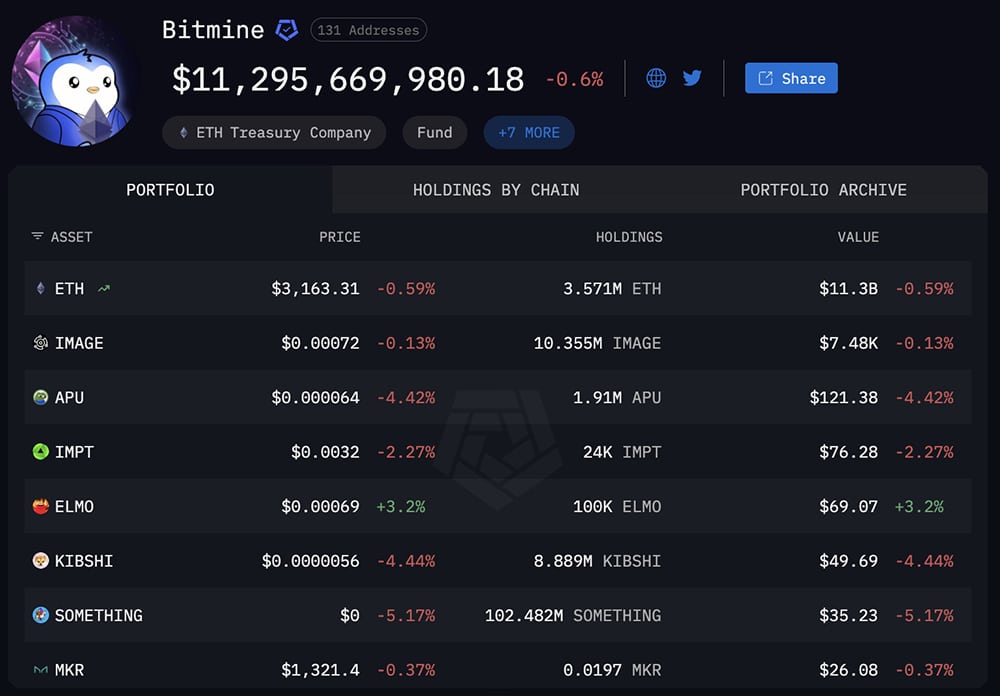Open Bitmine's Twitter profile icon
1000x696 pixels.
pos(692,77)
